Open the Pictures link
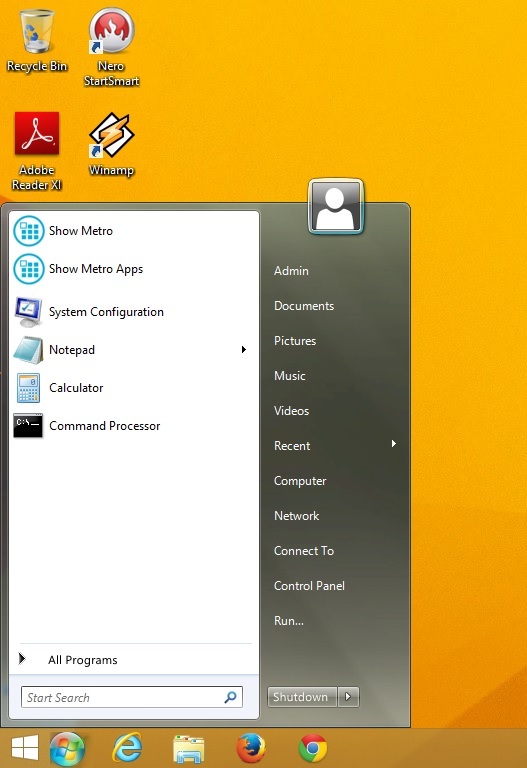Screen dimensions: 527x768 pyautogui.click(x=295, y=341)
